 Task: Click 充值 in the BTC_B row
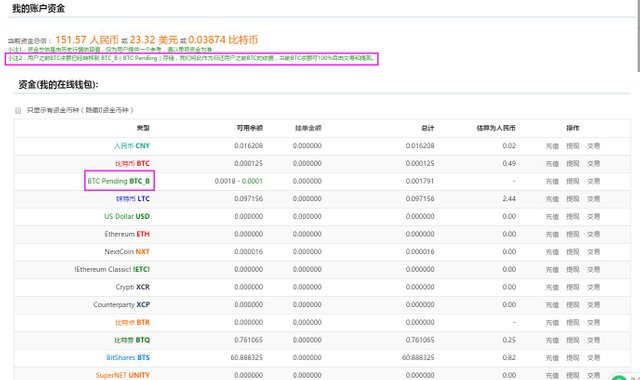click(x=552, y=181)
